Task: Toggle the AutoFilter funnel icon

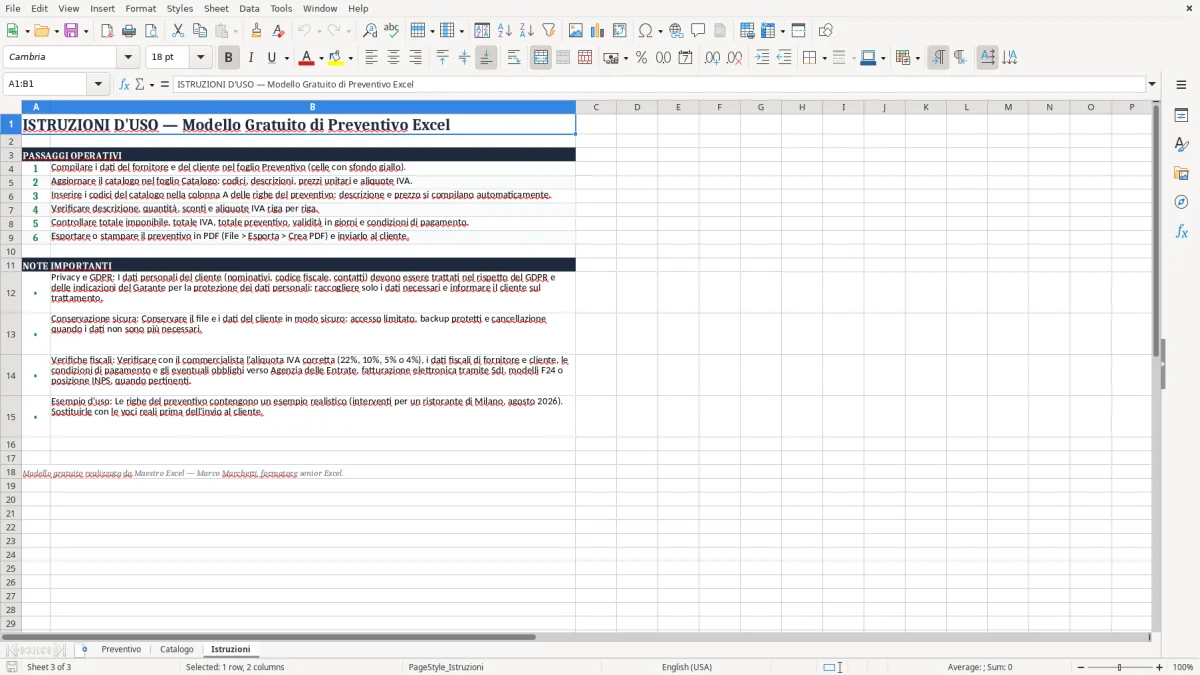Action: [x=548, y=31]
